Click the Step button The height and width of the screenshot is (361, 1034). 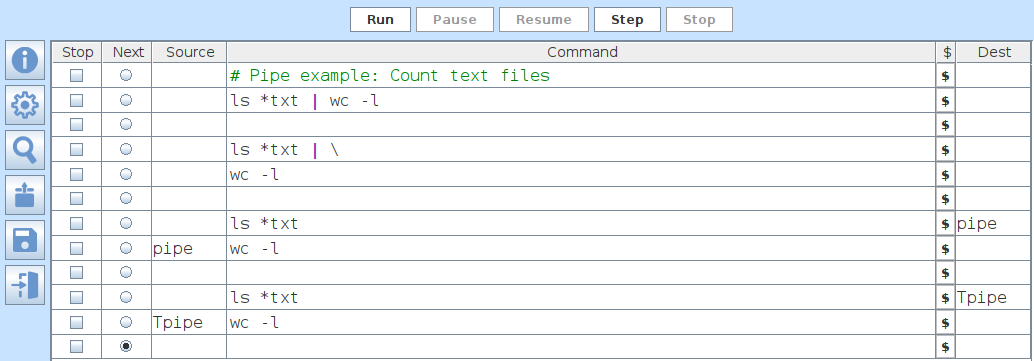click(x=627, y=20)
